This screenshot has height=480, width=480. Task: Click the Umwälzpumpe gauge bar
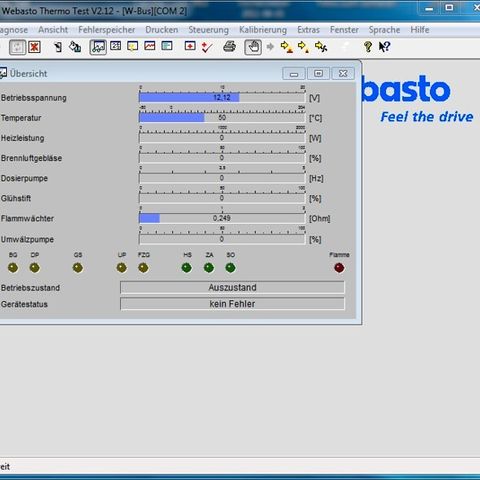[222, 239]
